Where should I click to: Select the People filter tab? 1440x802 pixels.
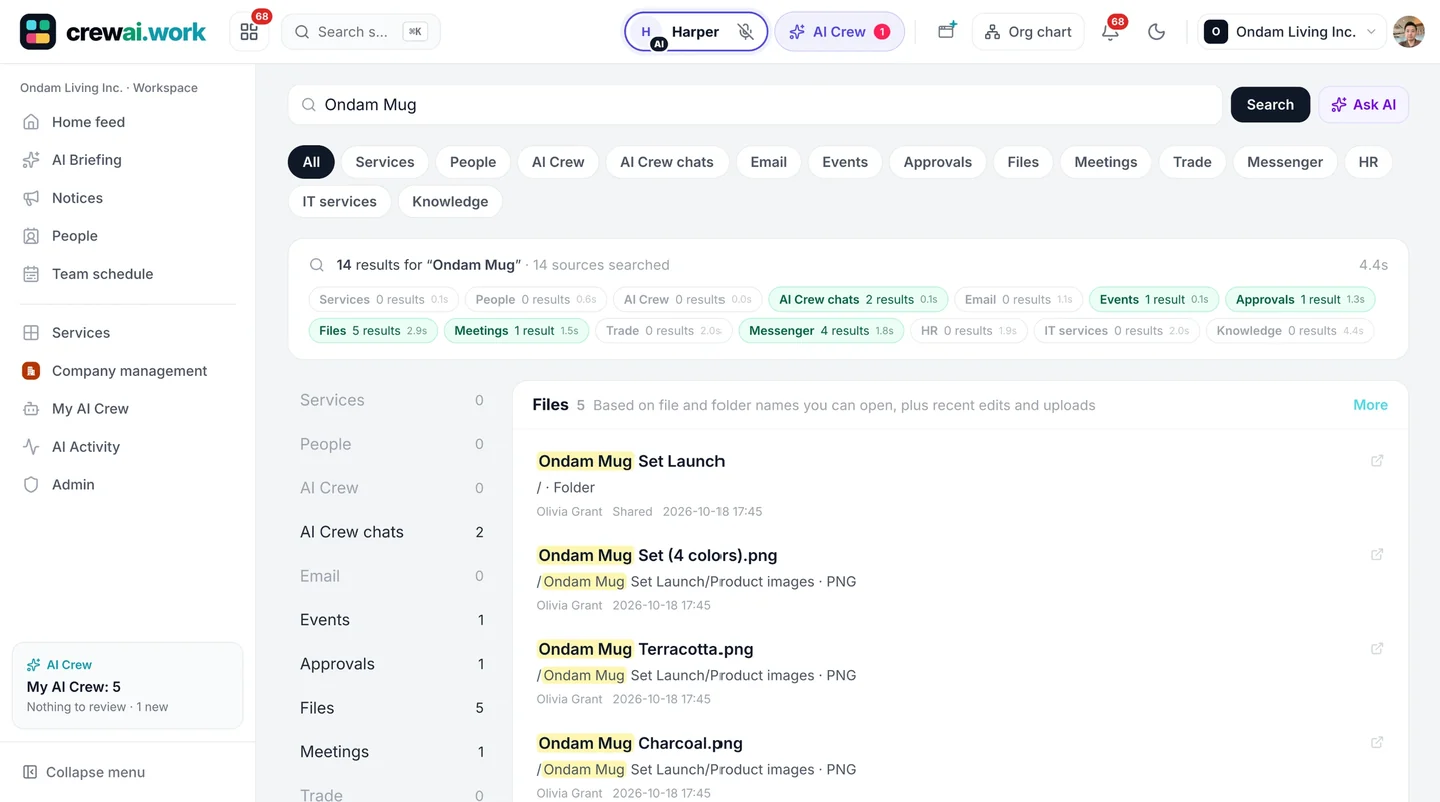[x=473, y=162]
